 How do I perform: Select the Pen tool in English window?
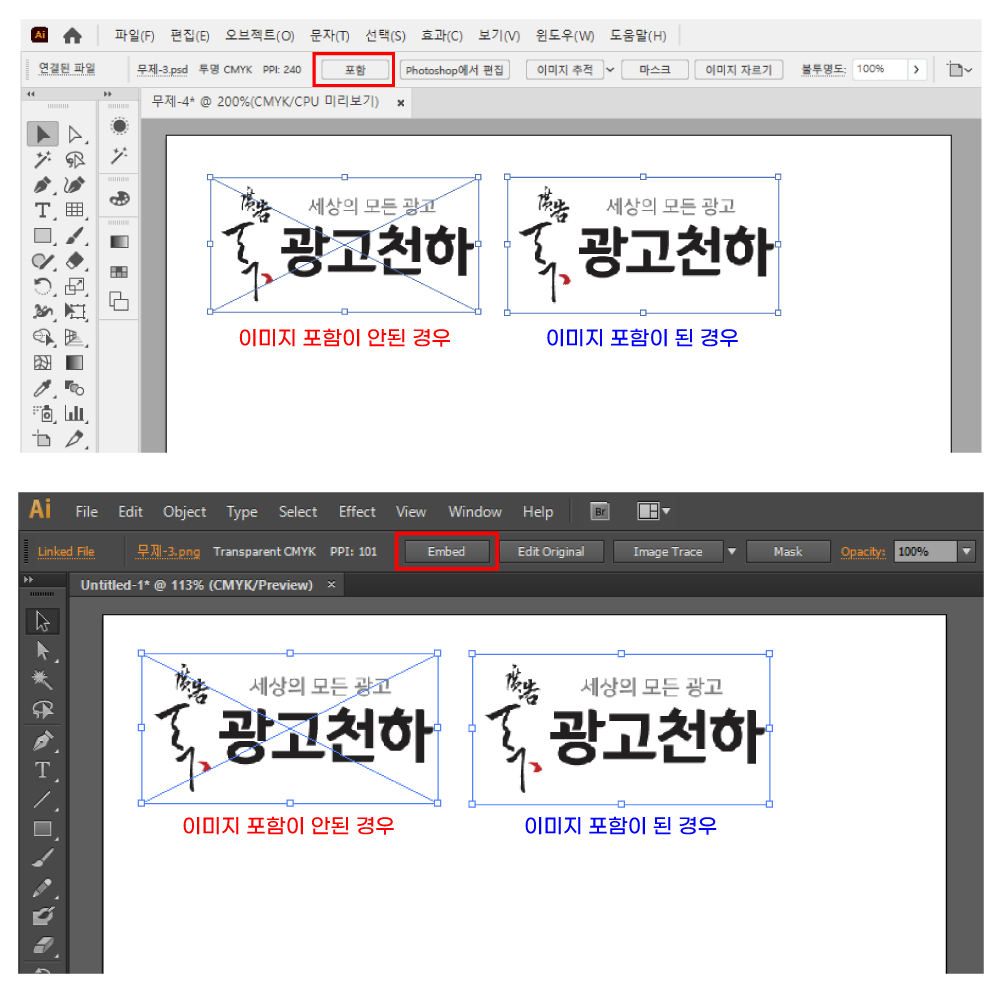click(x=43, y=741)
